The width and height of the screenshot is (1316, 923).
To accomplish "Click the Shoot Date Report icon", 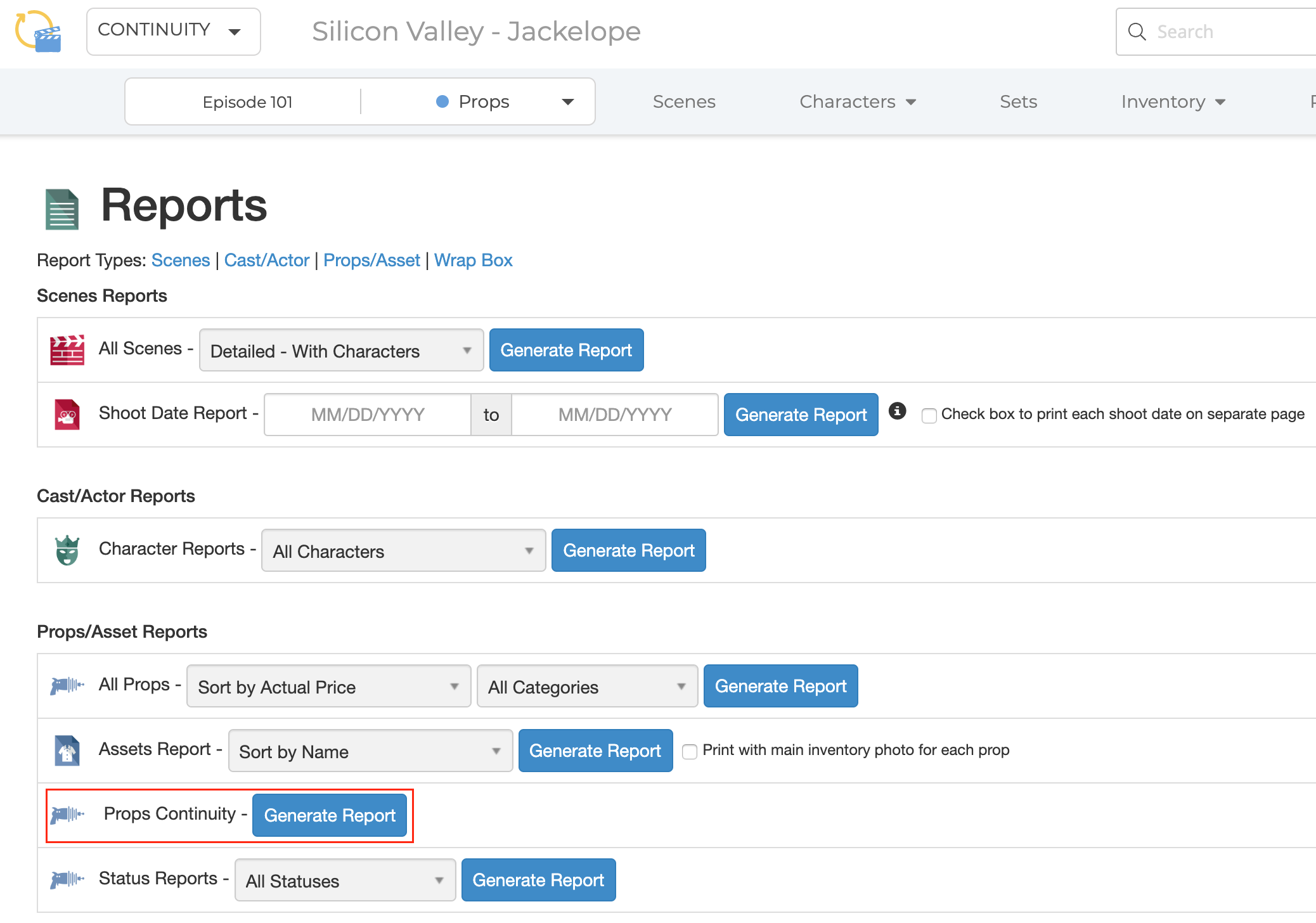I will tap(67, 415).
